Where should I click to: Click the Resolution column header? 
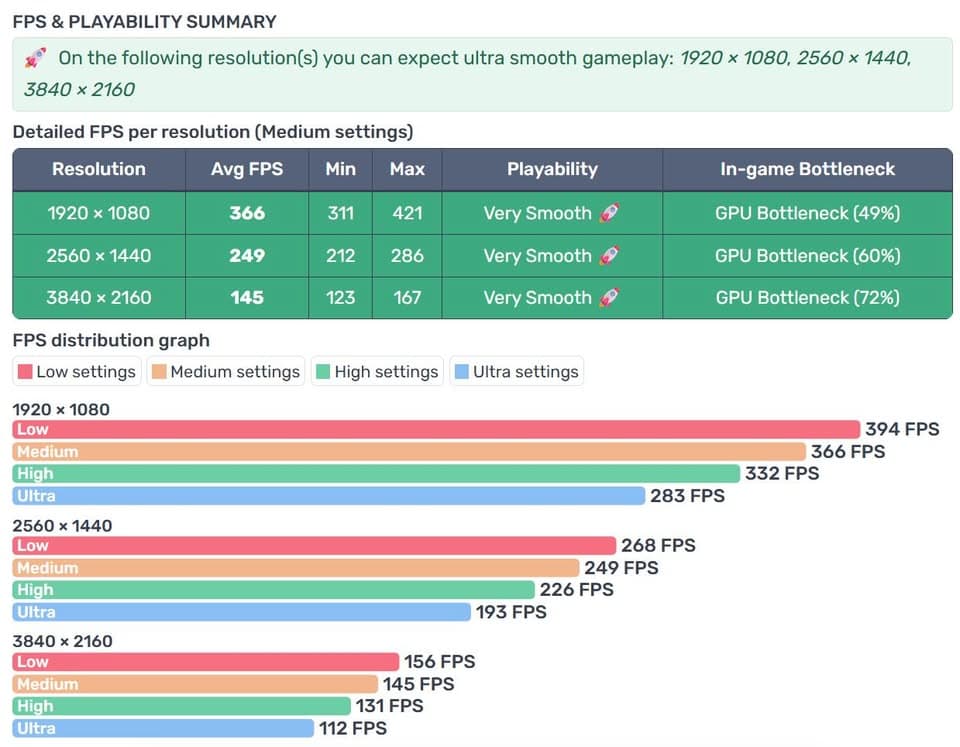point(99,170)
